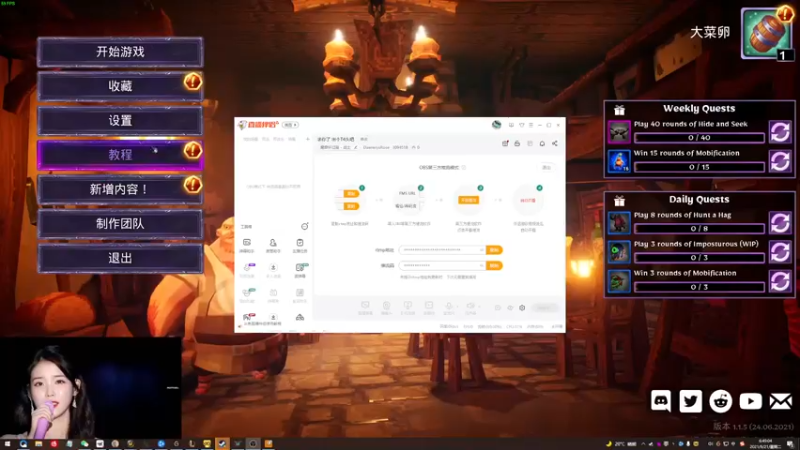This screenshot has width=800, height=450.
Task: Open the dropdown next to streaming app logo
Action: [290, 125]
